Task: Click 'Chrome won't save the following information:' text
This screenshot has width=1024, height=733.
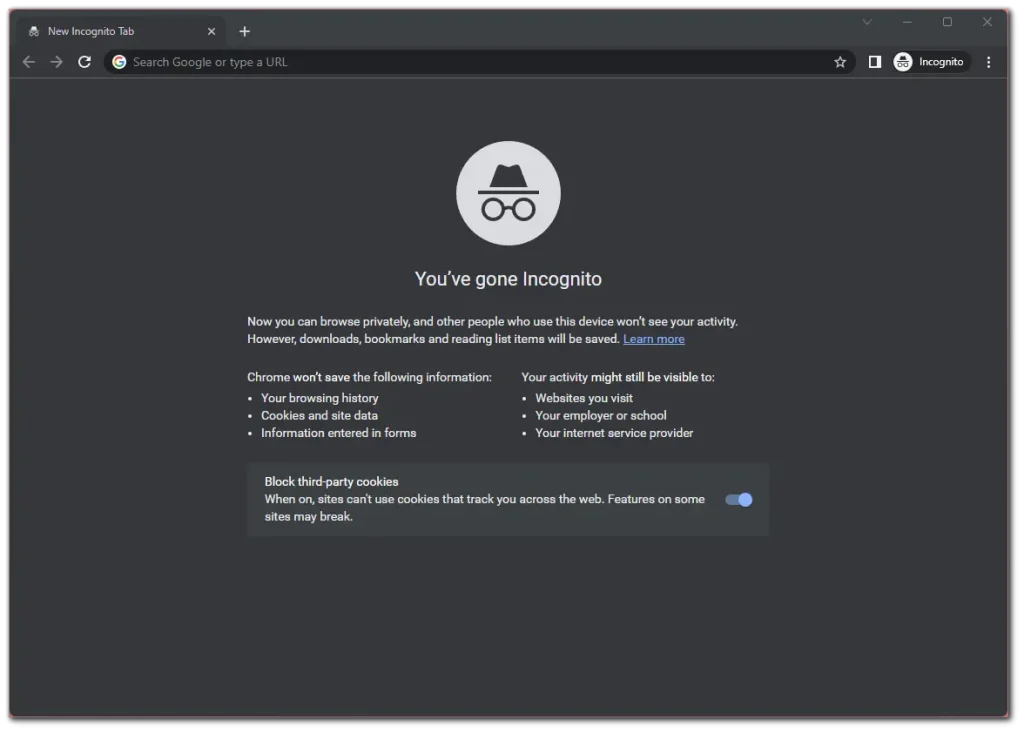Action: pos(369,377)
